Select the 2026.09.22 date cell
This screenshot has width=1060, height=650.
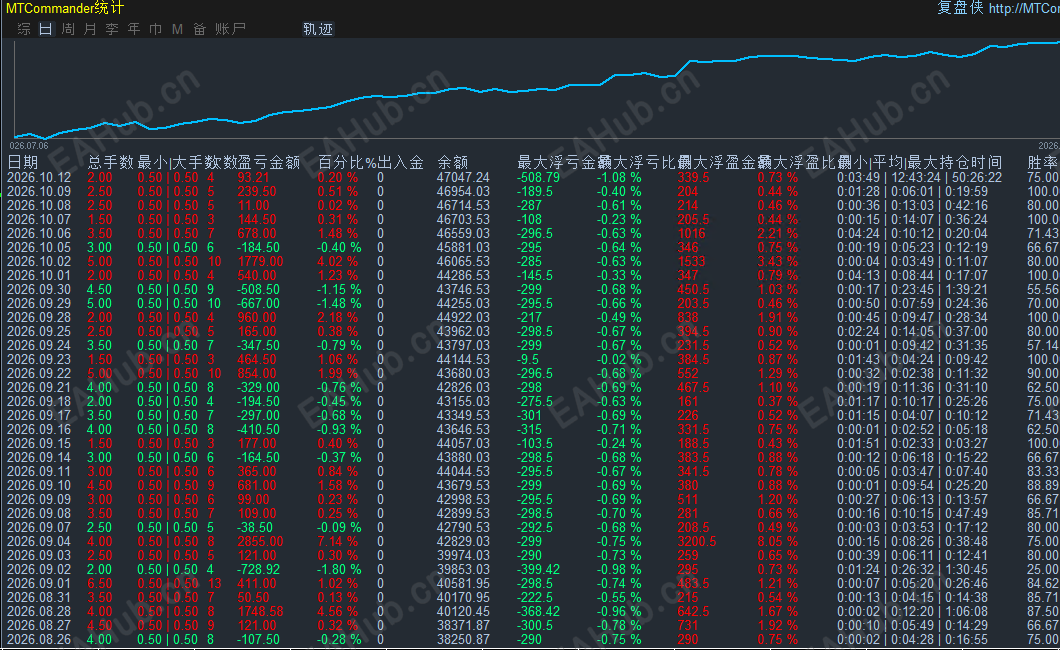[x=39, y=373]
